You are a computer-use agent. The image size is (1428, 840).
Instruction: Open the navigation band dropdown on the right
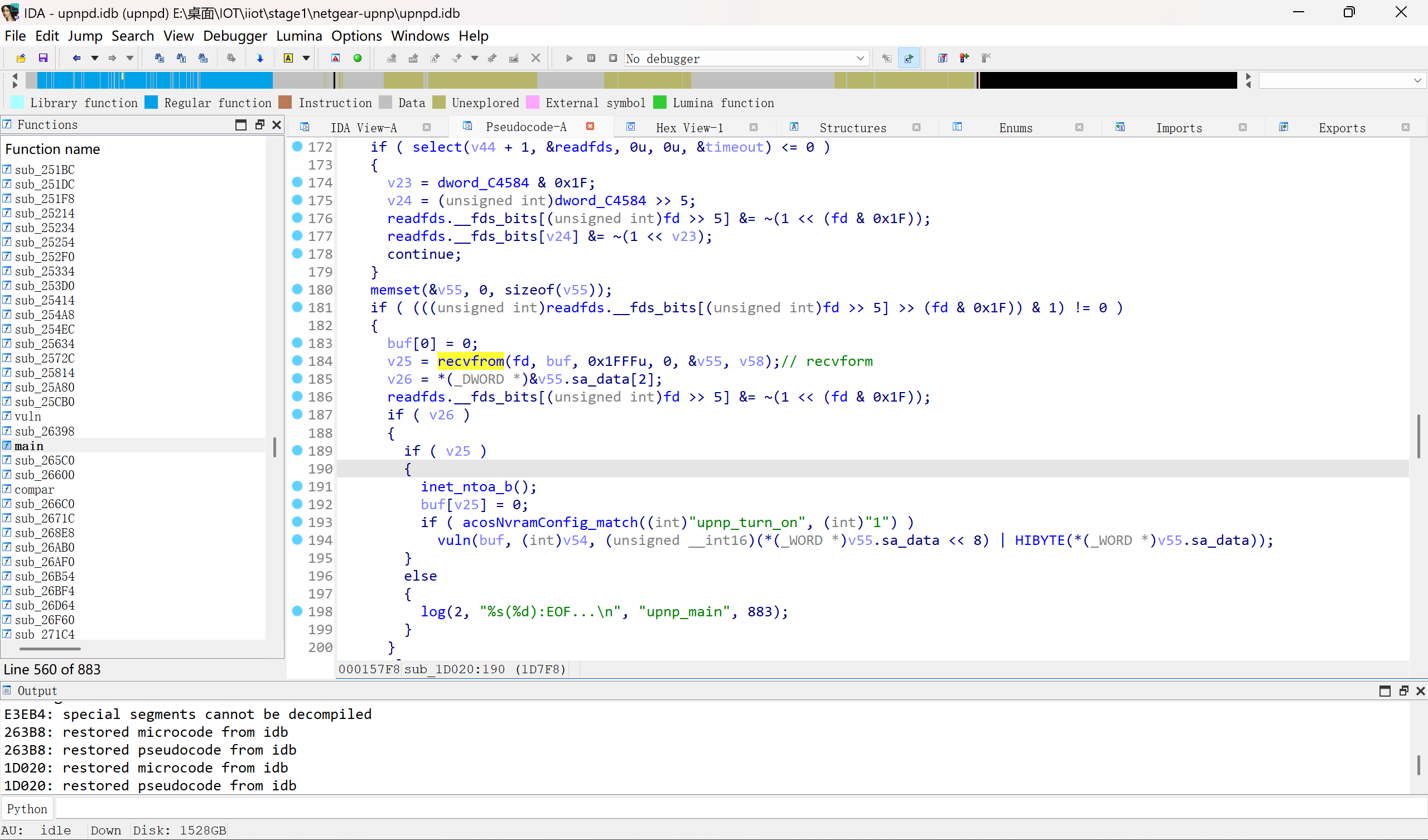(1417, 80)
